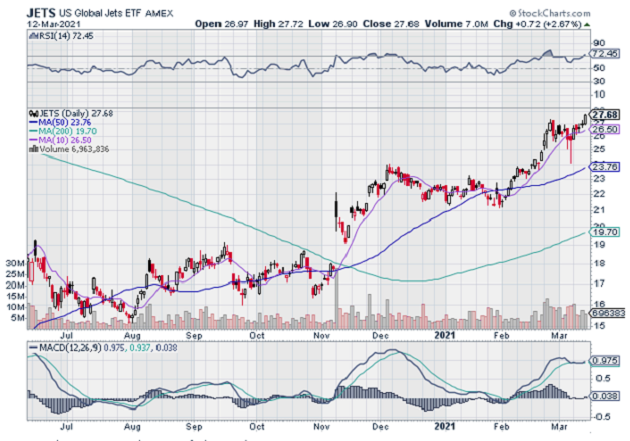Click the 'Low 26.90' value
Image resolution: width=630 pixels, height=441 pixels.
[333, 24]
